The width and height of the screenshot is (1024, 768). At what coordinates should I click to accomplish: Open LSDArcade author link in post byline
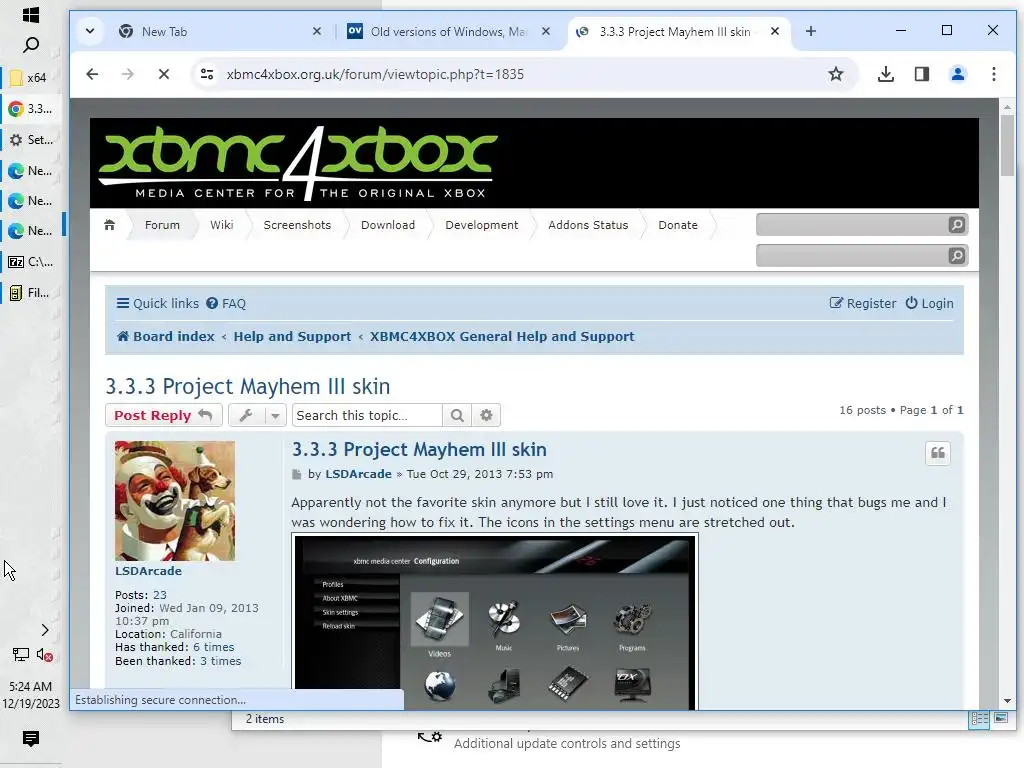tap(359, 474)
